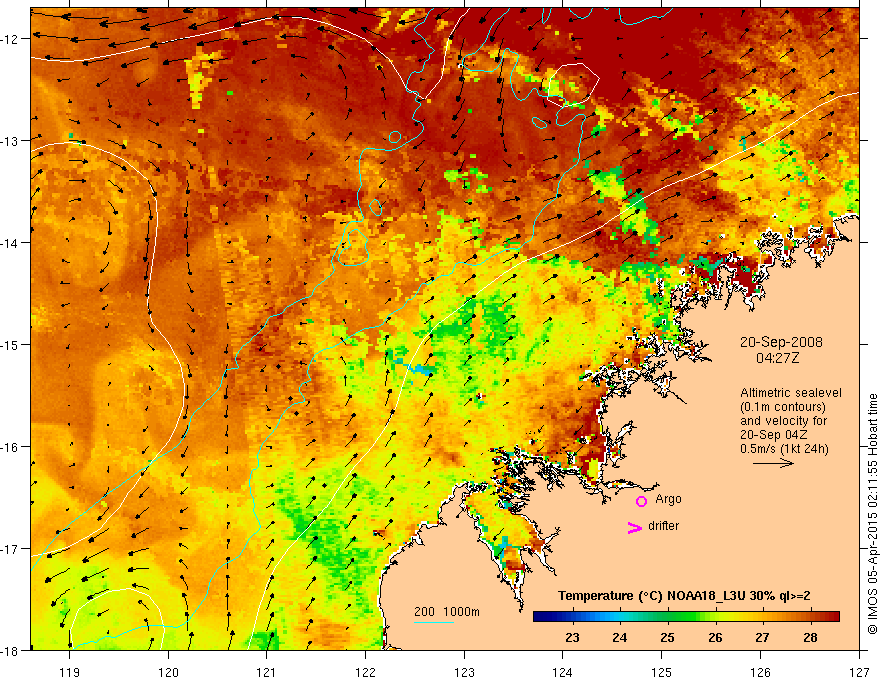Click the longitude axis label 126

760,672
